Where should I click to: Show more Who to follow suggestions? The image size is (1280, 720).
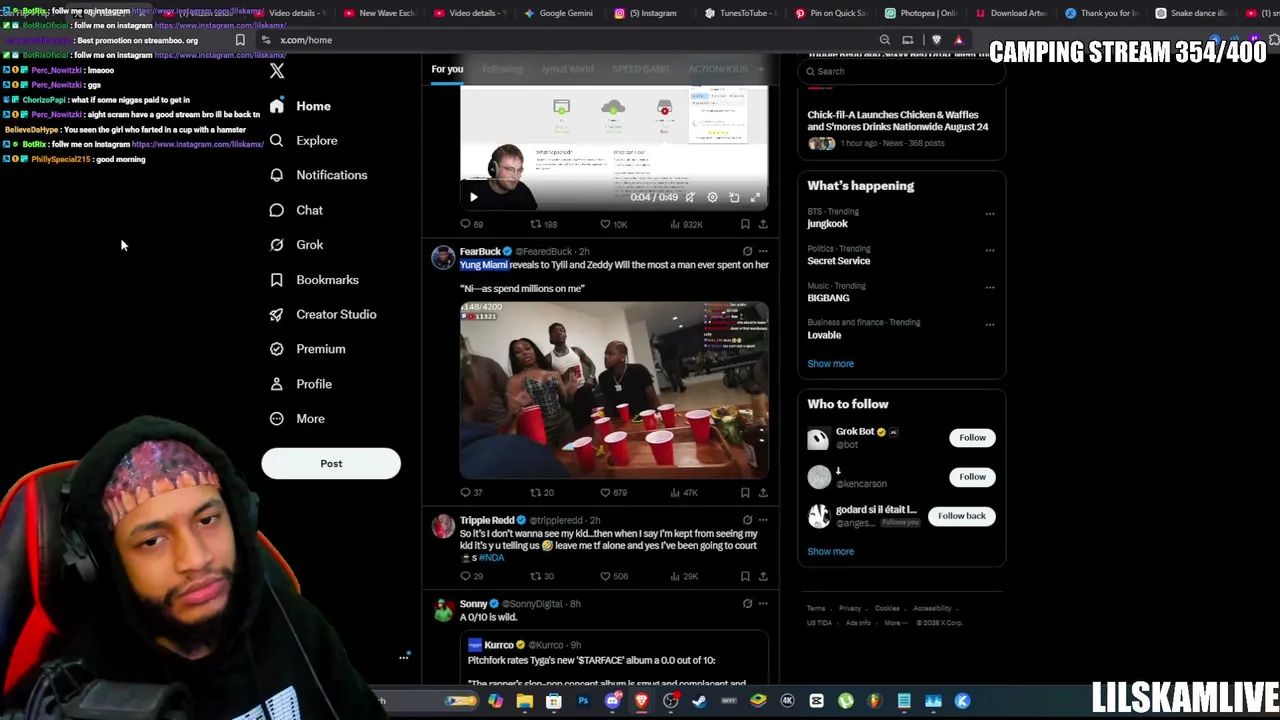coord(831,552)
